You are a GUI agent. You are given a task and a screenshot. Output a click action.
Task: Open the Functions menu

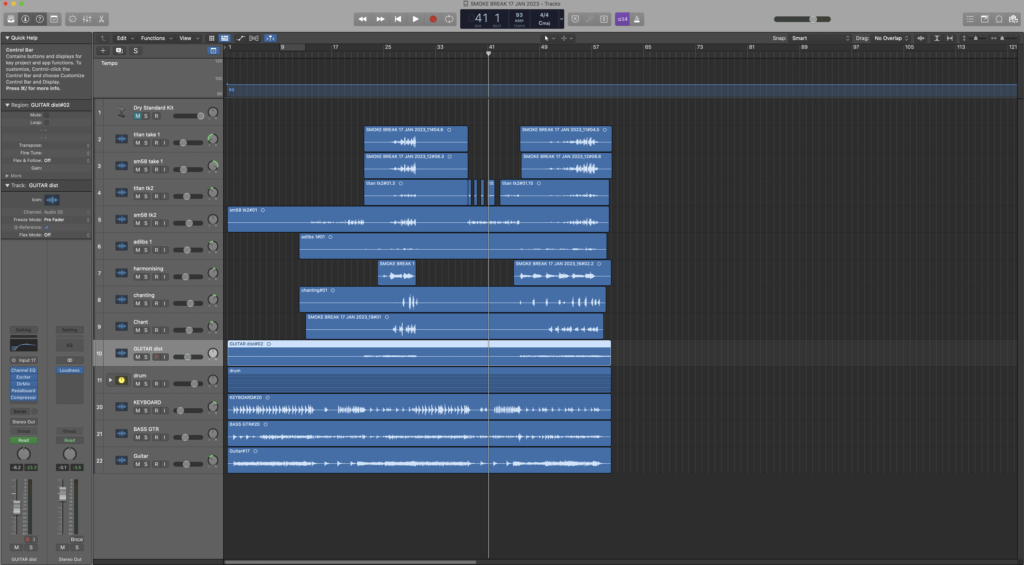155,38
